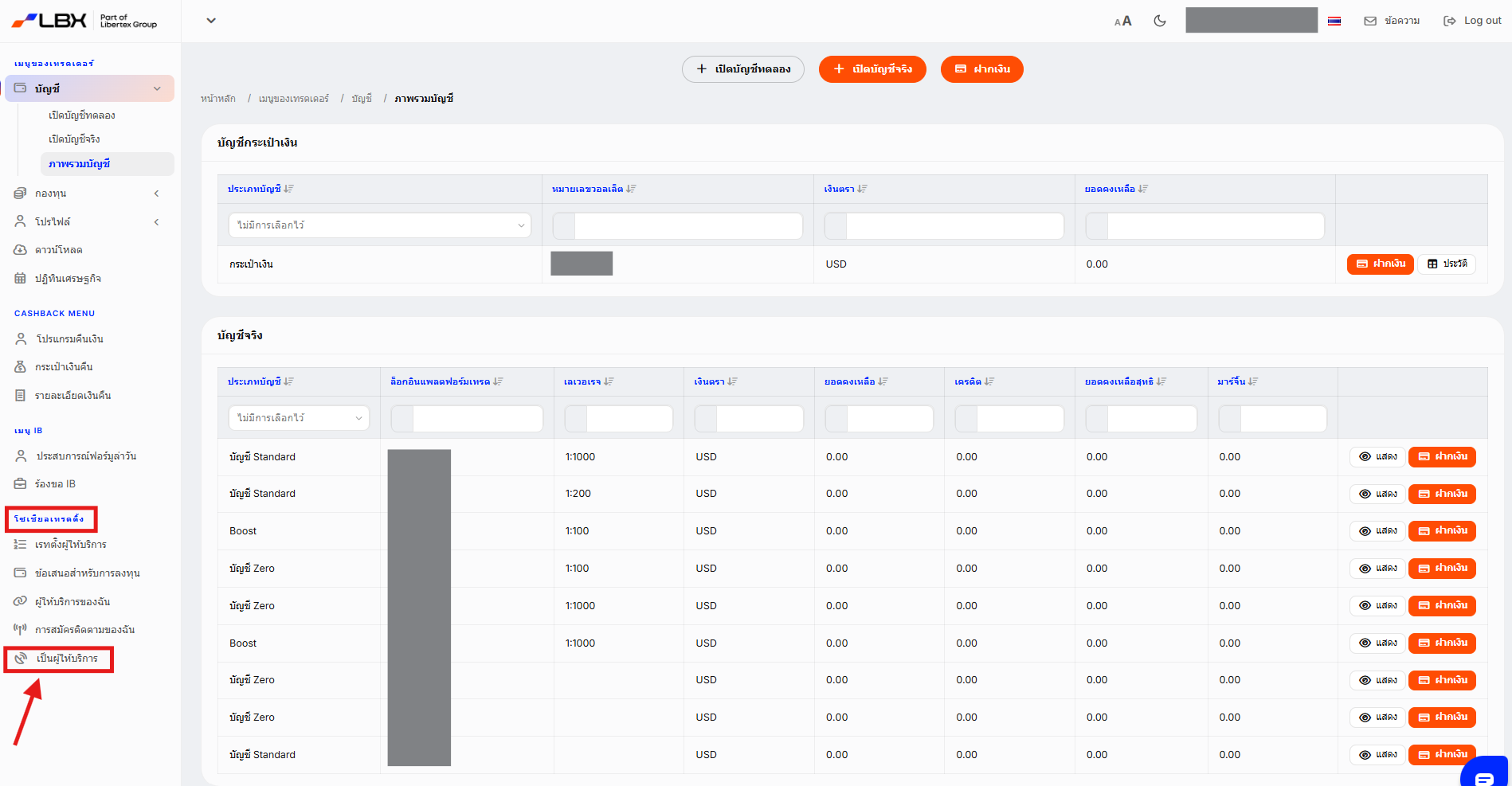This screenshot has width=1512, height=786.
Task: Show the Standard 1:1000 account details
Action: click(1377, 457)
